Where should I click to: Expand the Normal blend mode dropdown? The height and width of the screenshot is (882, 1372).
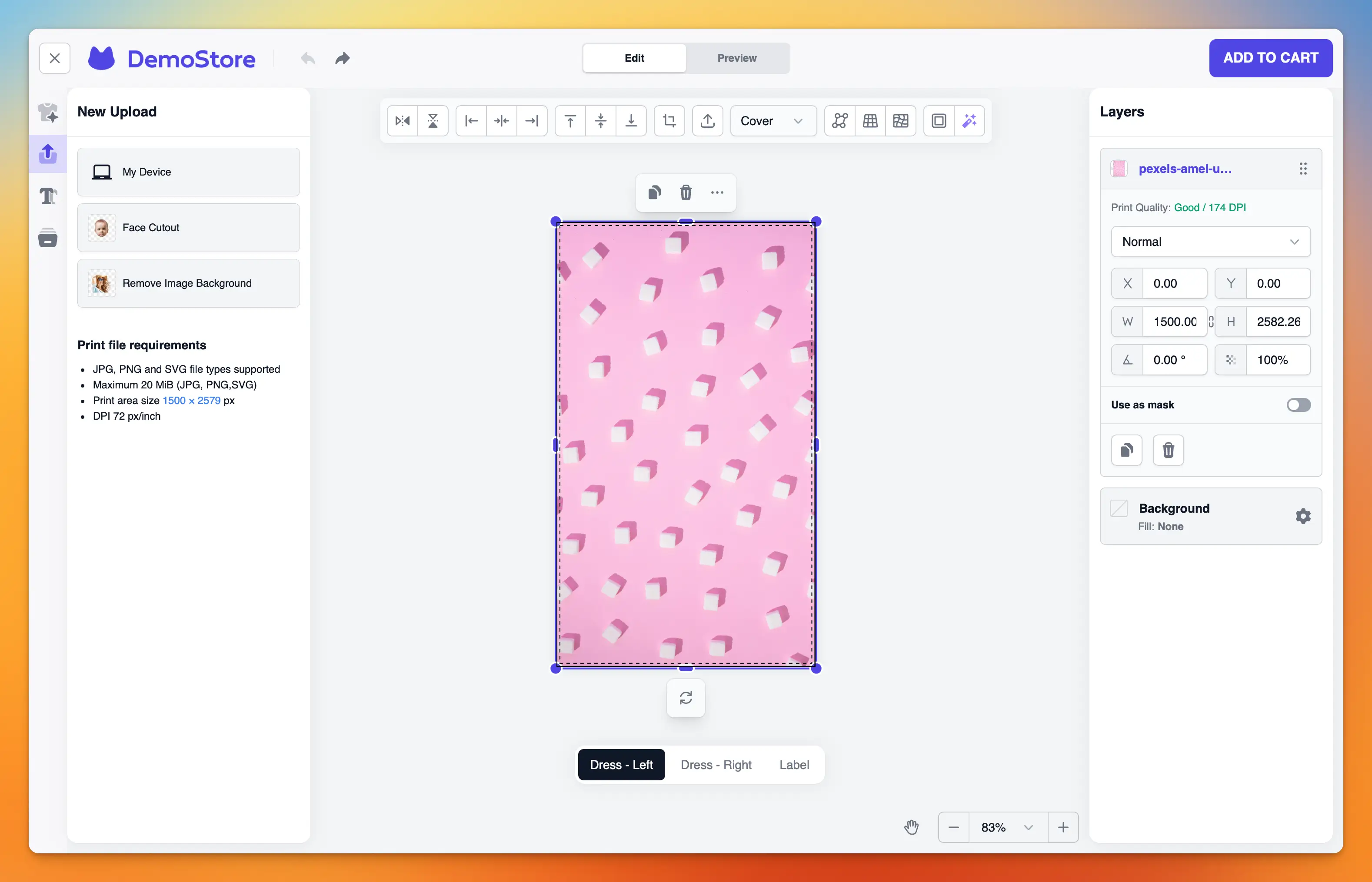click(1210, 242)
